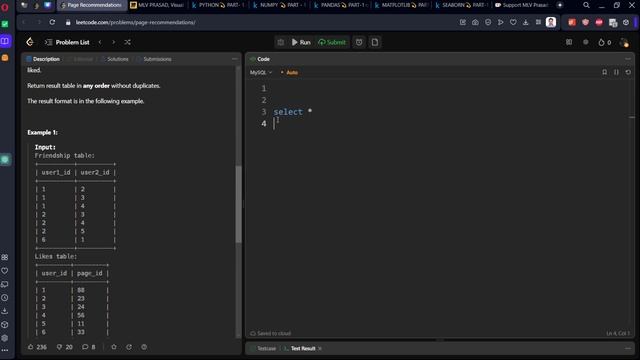Open the notes page icon
The width and height of the screenshot is (640, 360).
[x=375, y=42]
